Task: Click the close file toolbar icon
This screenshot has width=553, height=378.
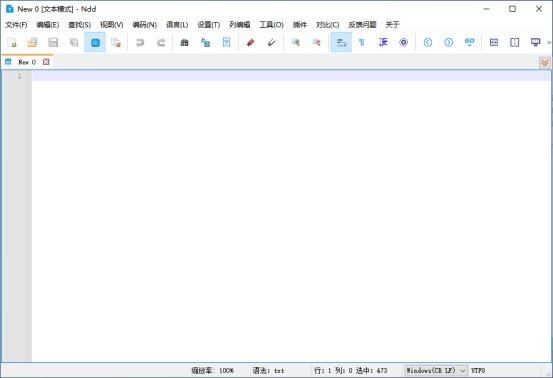Action: (116, 43)
